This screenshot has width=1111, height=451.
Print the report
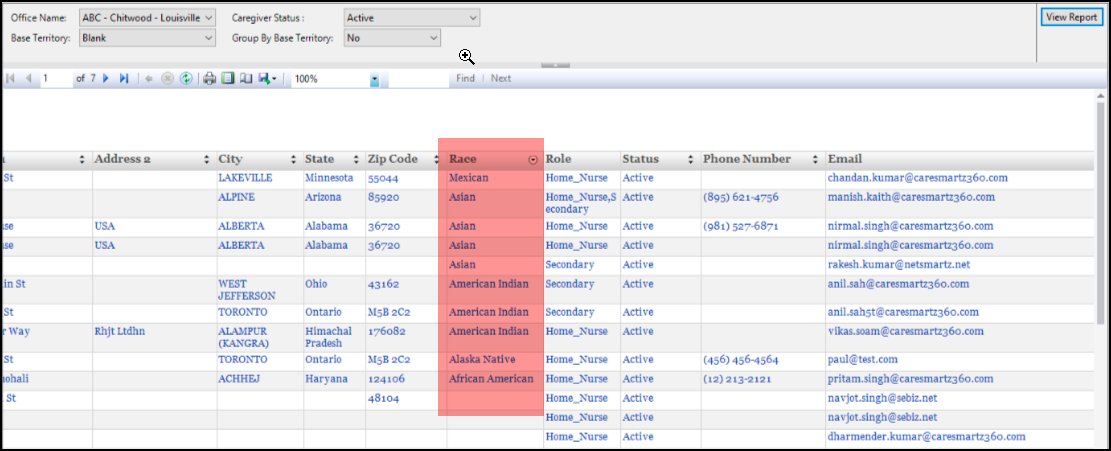click(x=210, y=78)
